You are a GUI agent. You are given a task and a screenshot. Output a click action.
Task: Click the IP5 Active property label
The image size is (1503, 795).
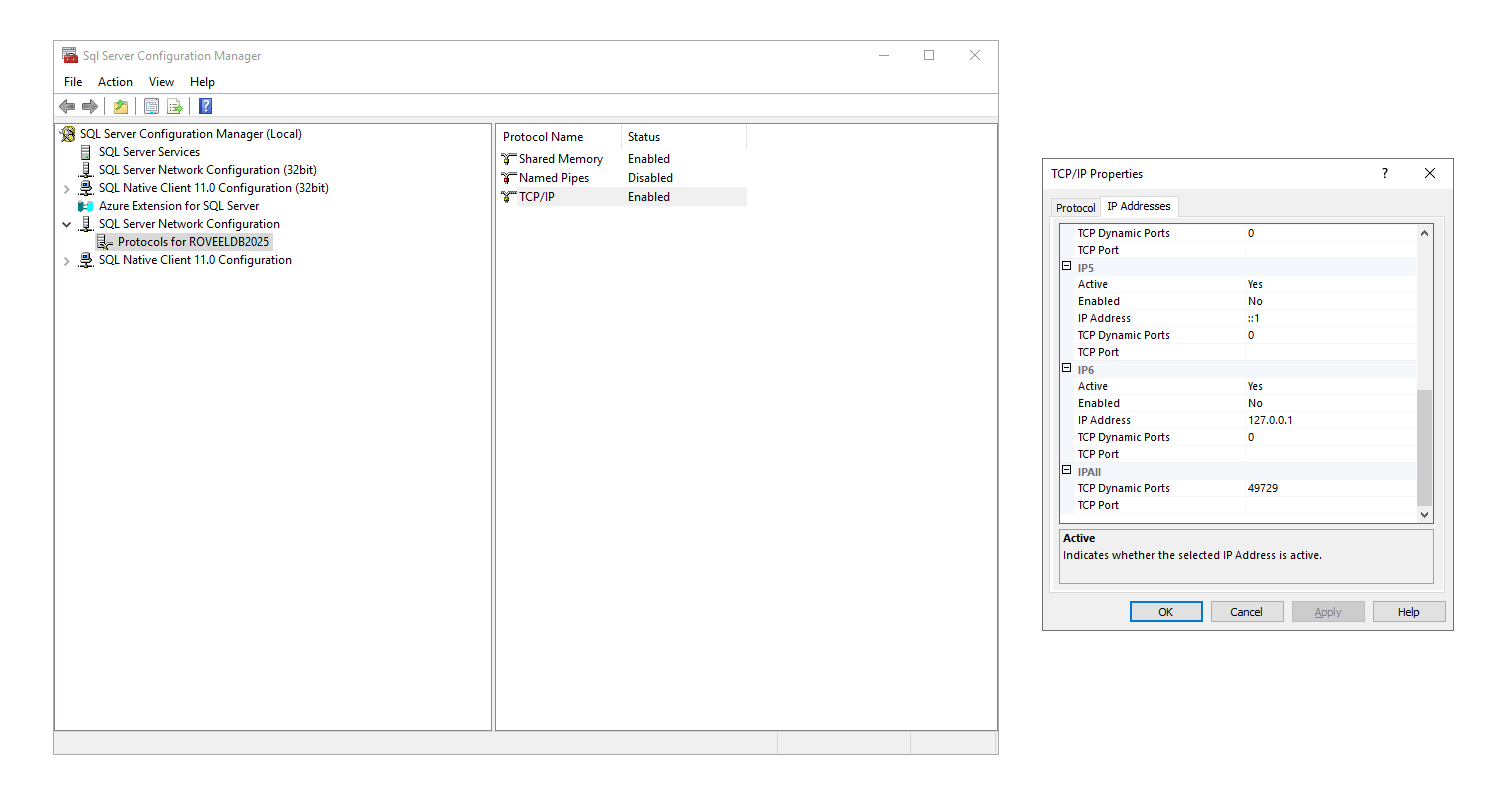(x=1093, y=284)
